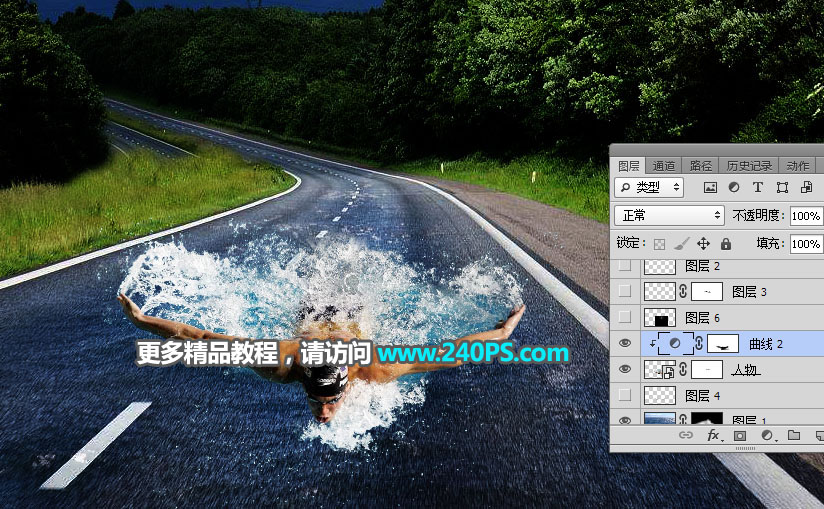Filter layers by pixel (image) type
824x509 pixels.
(x=711, y=187)
